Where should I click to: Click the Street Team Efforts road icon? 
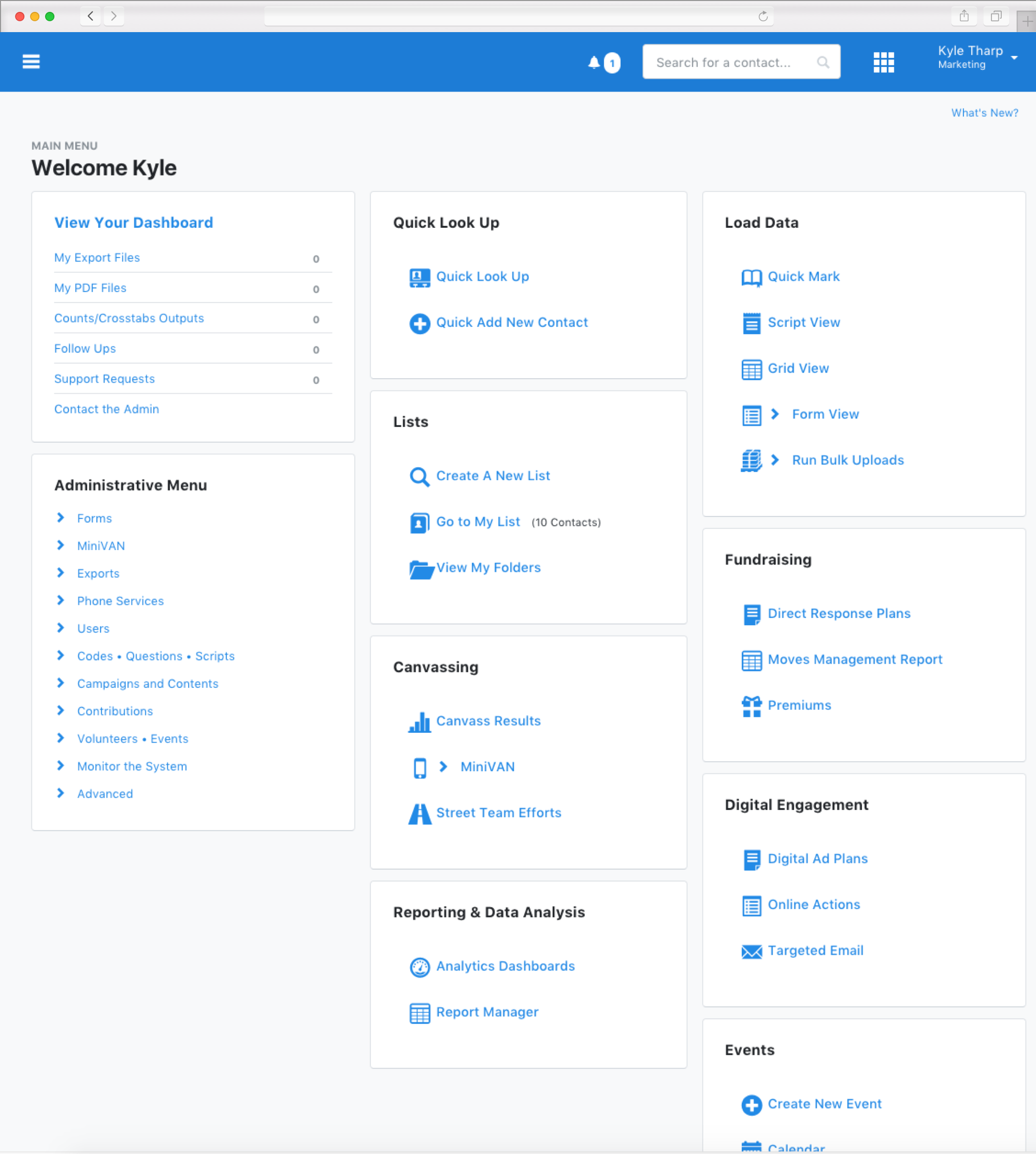click(420, 814)
